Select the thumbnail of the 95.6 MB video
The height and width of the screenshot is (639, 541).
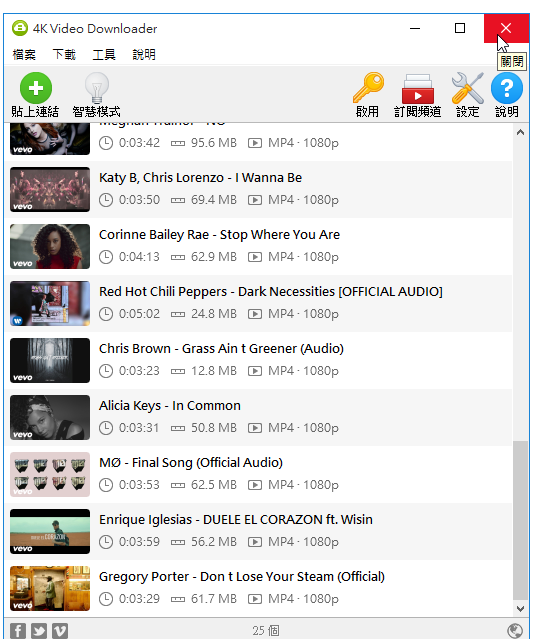coord(50,139)
